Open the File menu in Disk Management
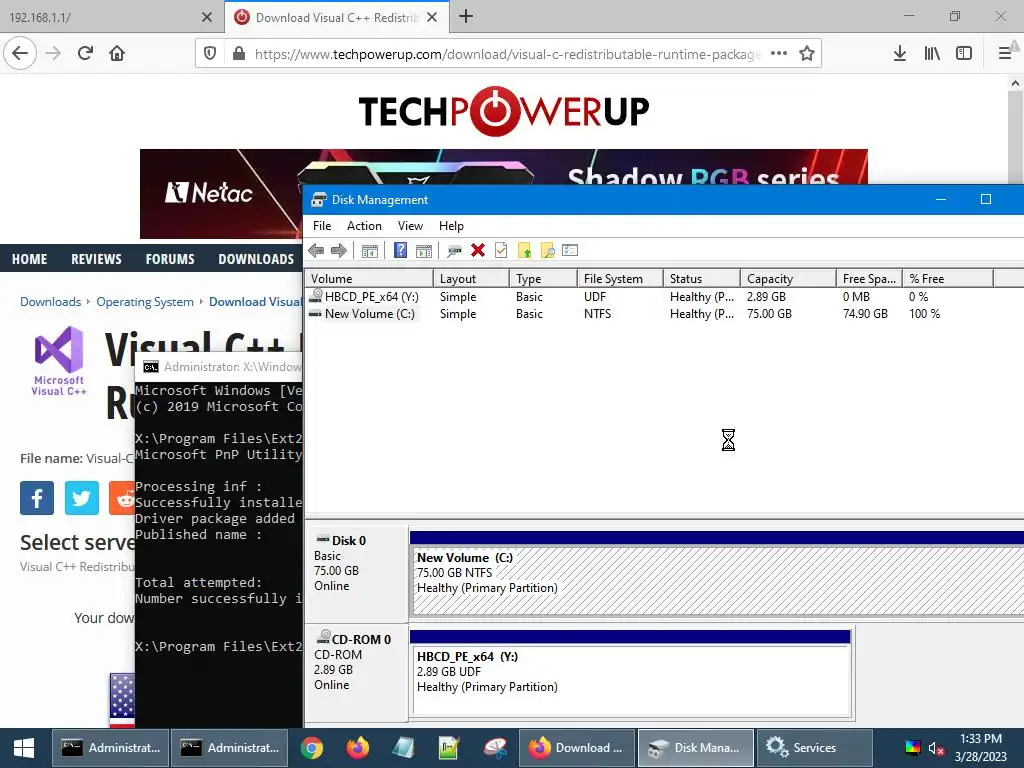Screen dimensions: 1024x768 tap(322, 226)
